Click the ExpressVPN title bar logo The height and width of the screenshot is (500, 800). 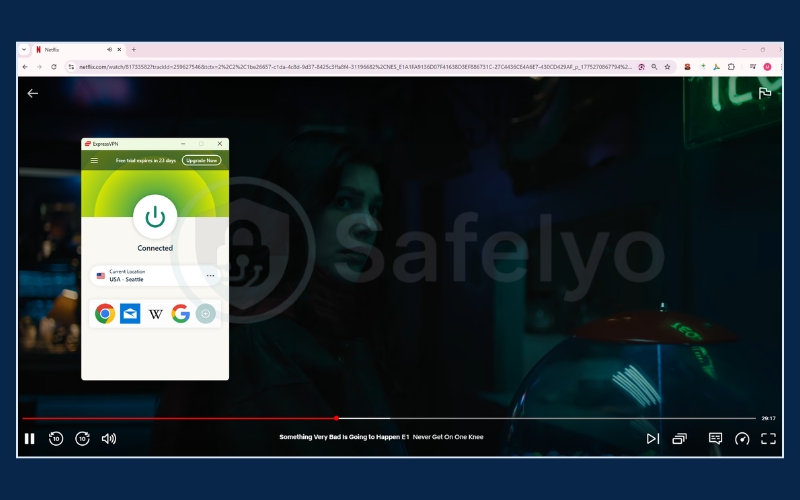[88, 144]
